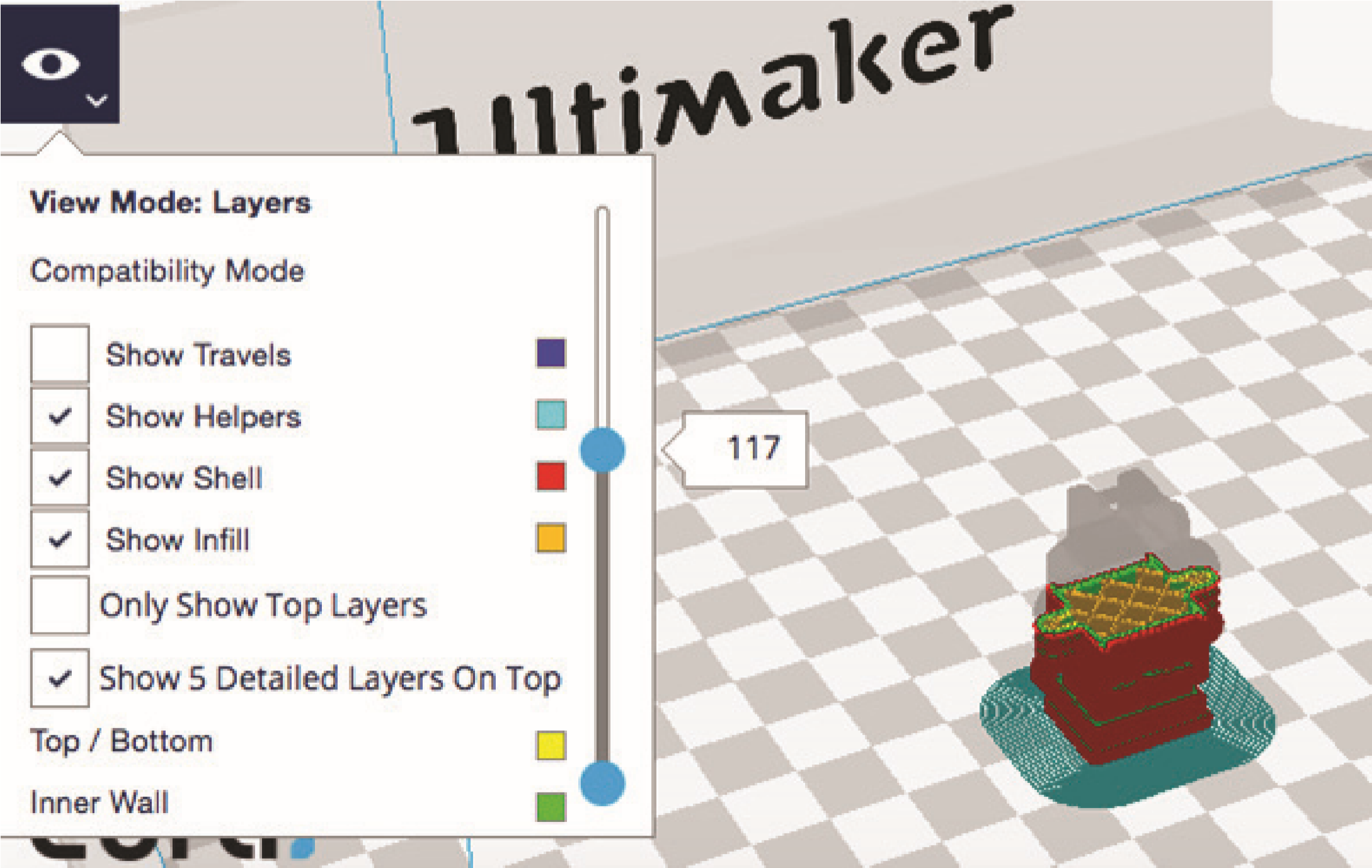Expand the view mode dropdown chevron

96,100
